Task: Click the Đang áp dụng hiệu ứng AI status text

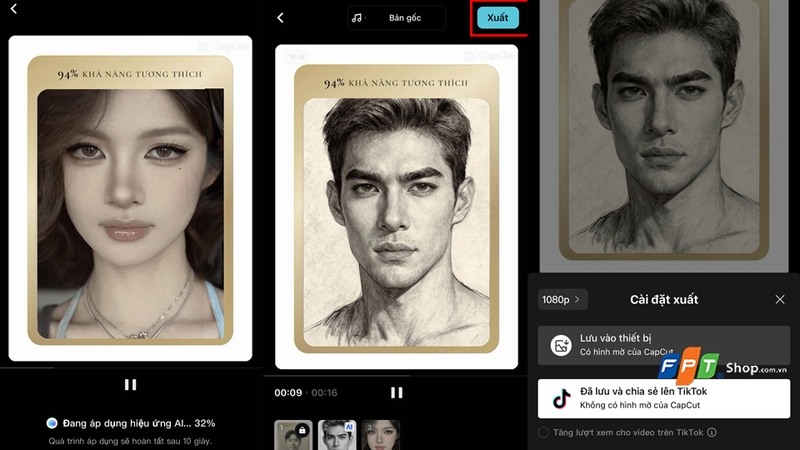Action: [139, 423]
